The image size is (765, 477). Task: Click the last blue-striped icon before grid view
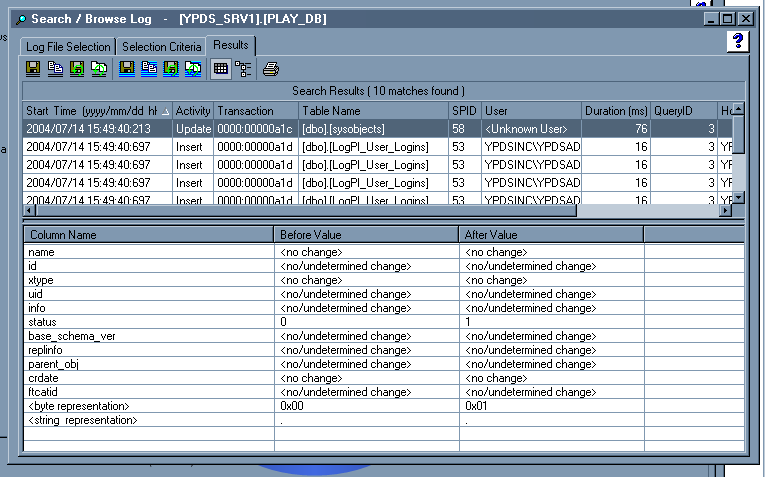(193, 69)
